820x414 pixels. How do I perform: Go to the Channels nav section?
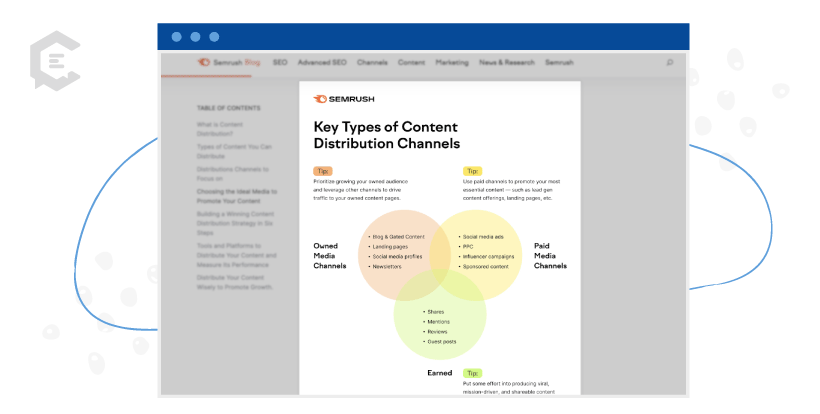pyautogui.click(x=372, y=62)
